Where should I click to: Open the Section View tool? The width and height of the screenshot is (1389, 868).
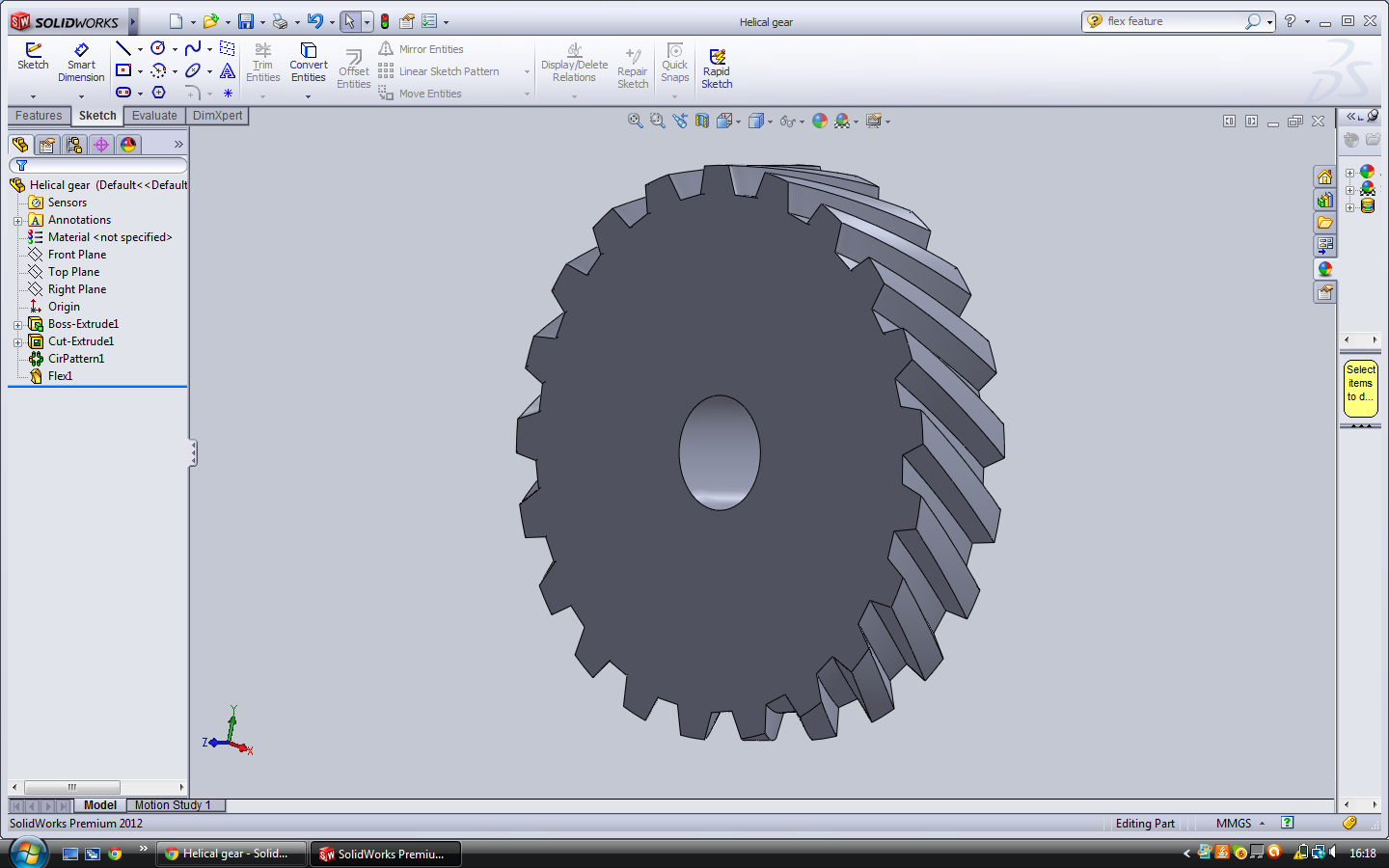click(702, 121)
